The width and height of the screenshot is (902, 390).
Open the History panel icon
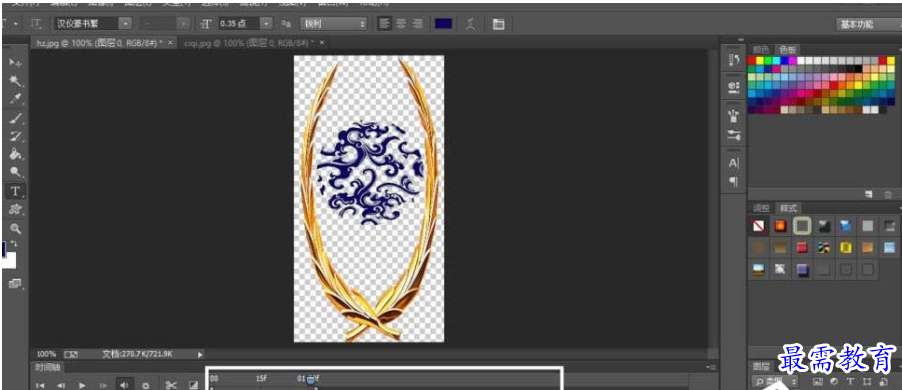click(x=733, y=60)
